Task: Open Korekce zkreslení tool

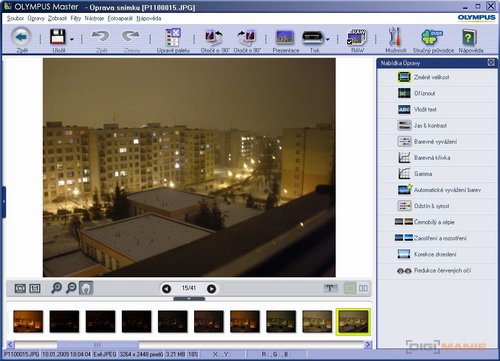Action: coord(437,254)
